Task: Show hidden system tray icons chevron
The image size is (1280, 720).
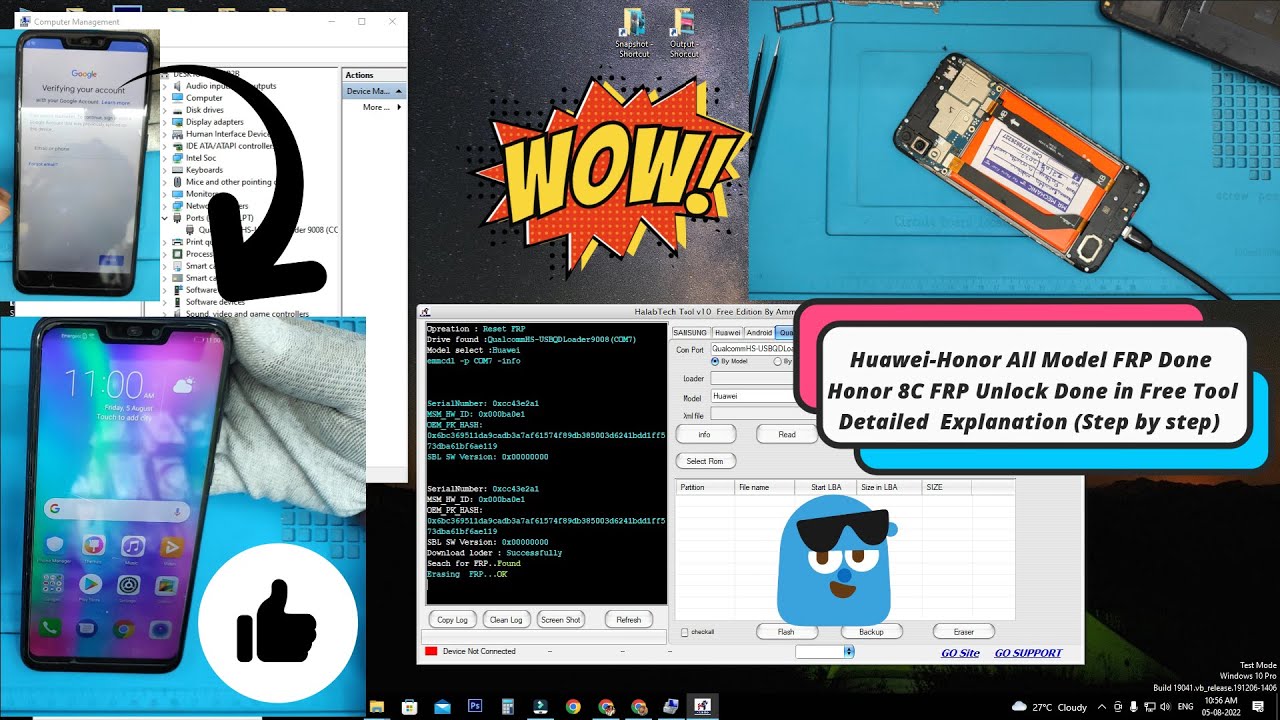Action: [x=1102, y=706]
